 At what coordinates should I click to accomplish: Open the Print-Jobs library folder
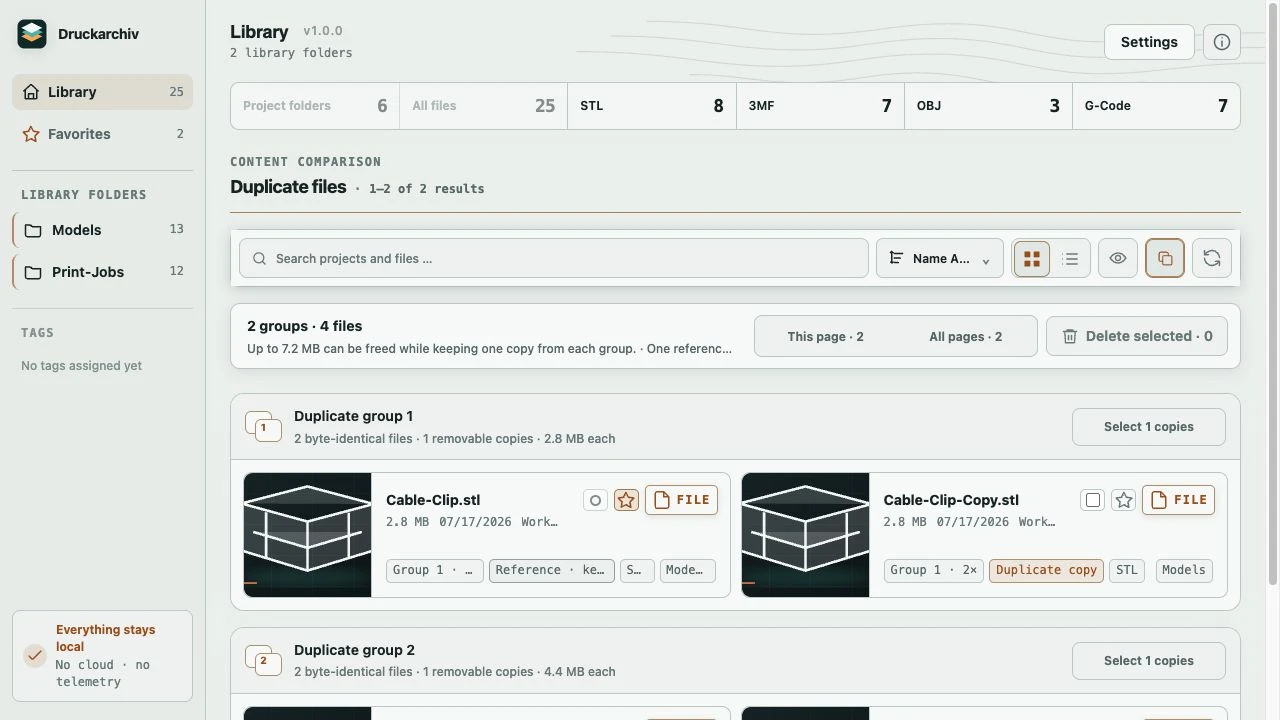click(x=102, y=272)
